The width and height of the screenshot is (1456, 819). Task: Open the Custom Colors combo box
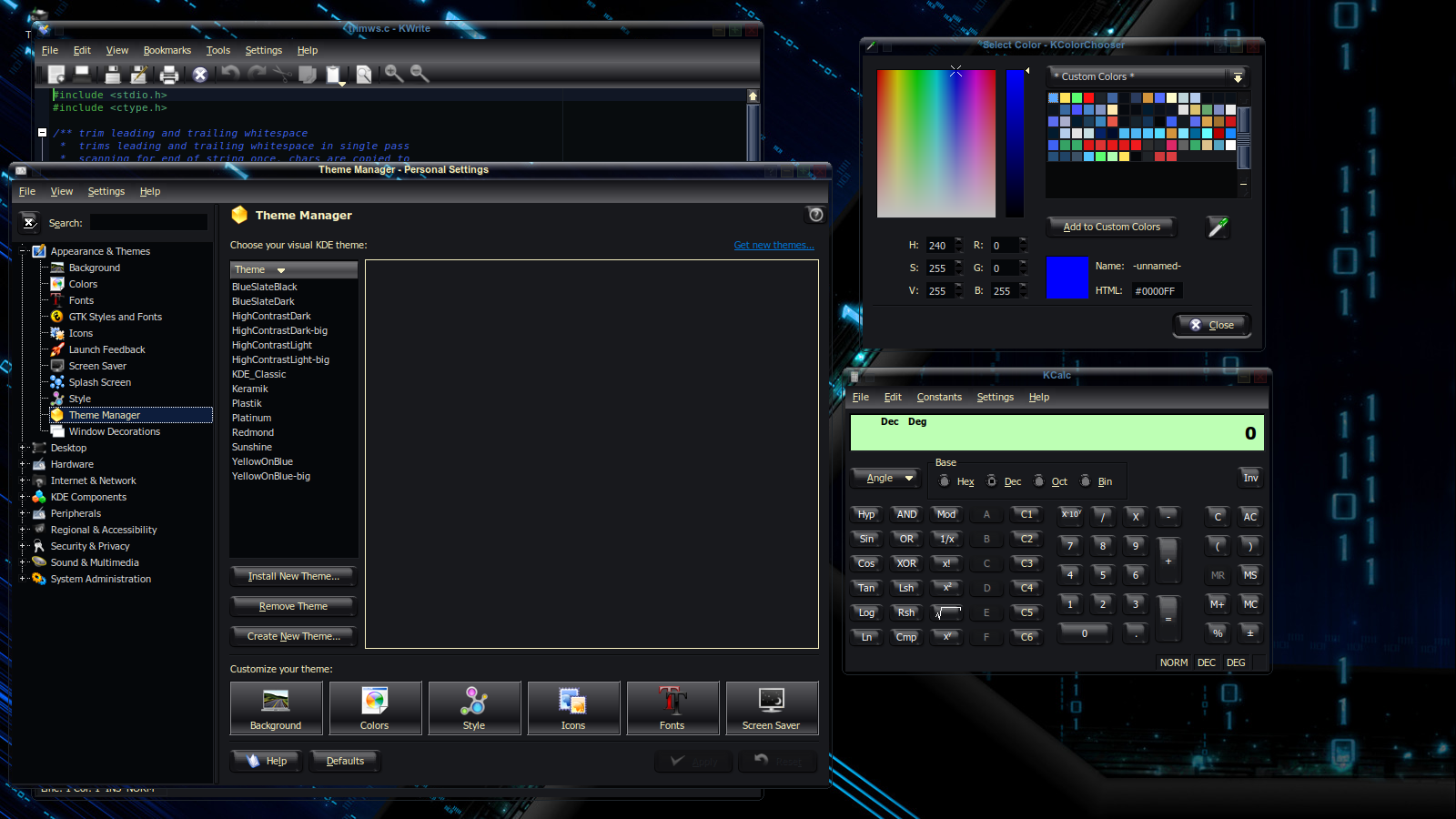pos(1147,76)
